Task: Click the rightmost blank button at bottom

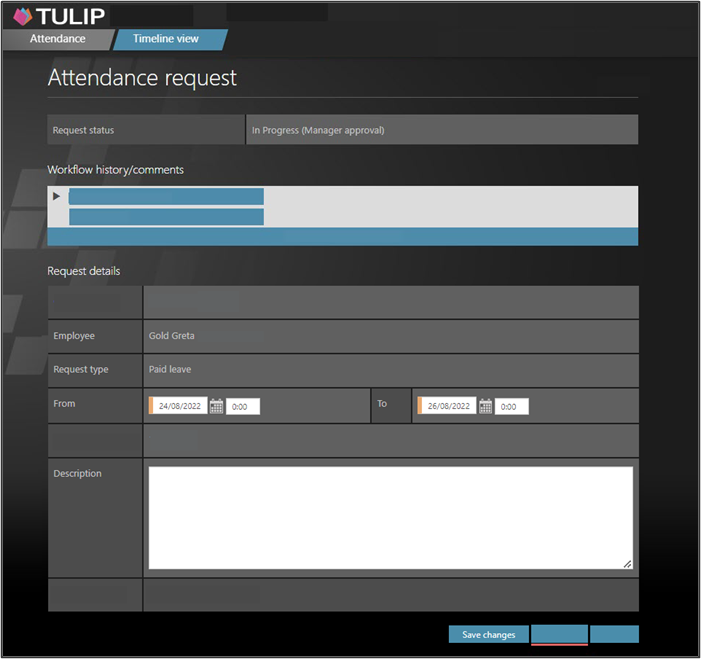Action: (x=614, y=634)
